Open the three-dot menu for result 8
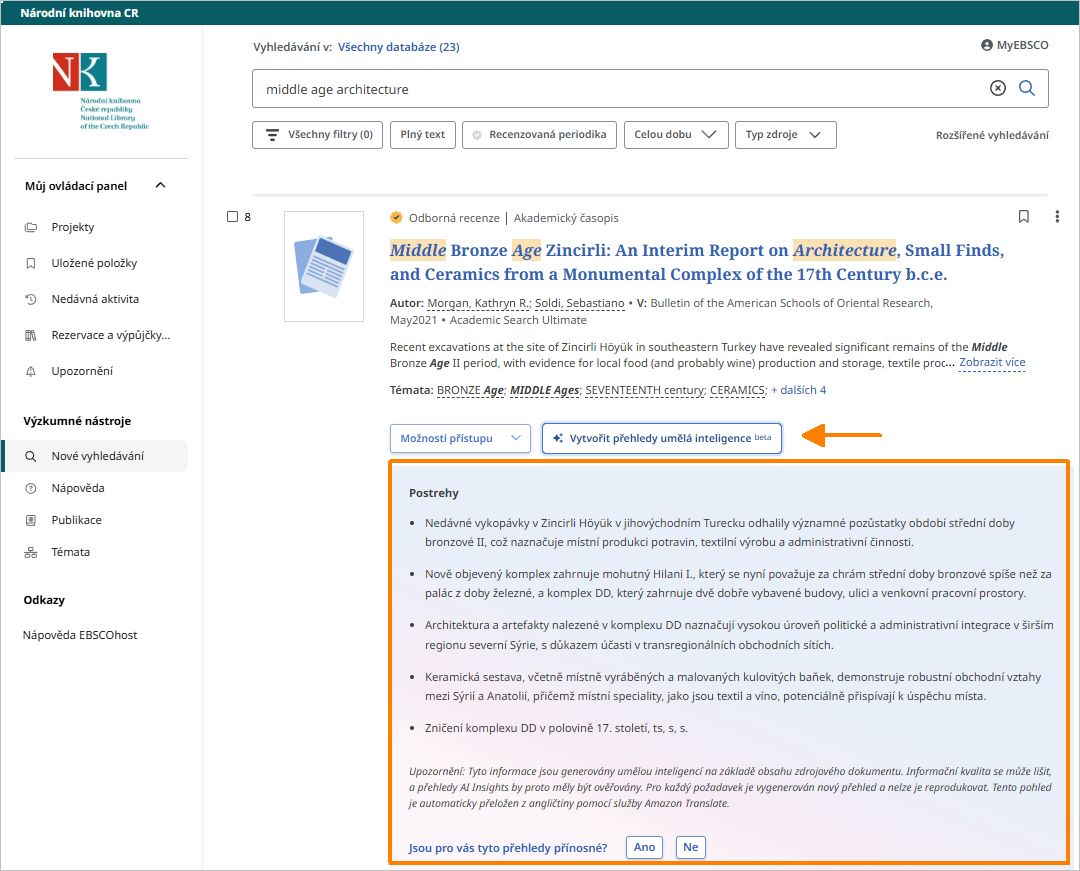 click(1057, 217)
